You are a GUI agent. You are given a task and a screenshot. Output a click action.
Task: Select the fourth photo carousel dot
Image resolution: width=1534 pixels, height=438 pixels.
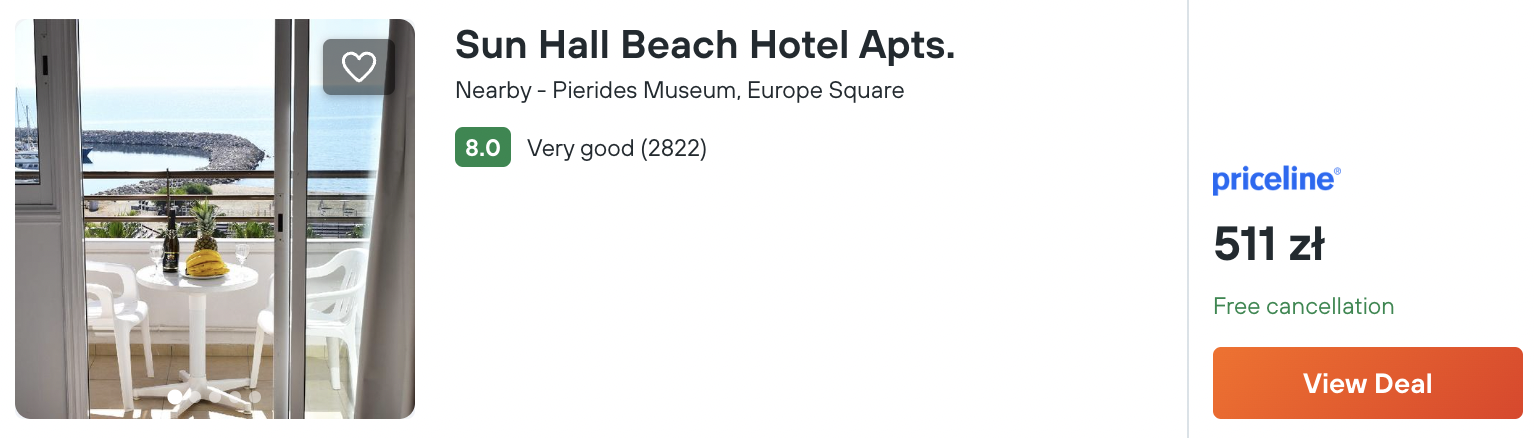[235, 397]
